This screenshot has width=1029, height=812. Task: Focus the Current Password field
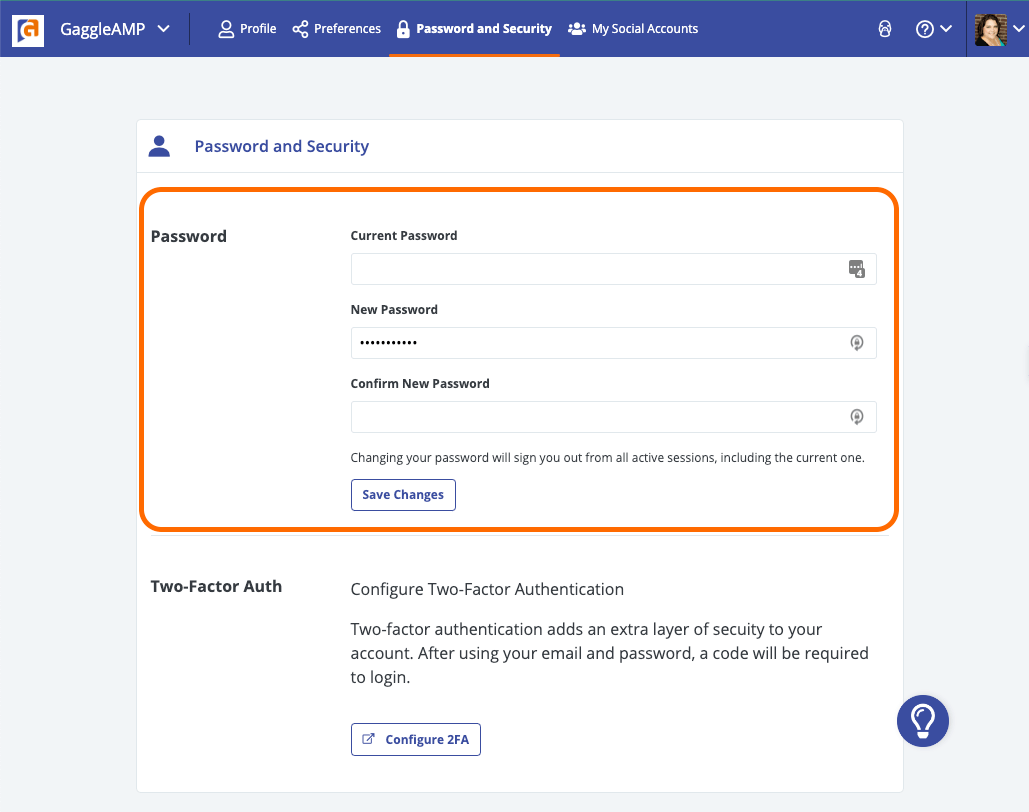(x=613, y=269)
